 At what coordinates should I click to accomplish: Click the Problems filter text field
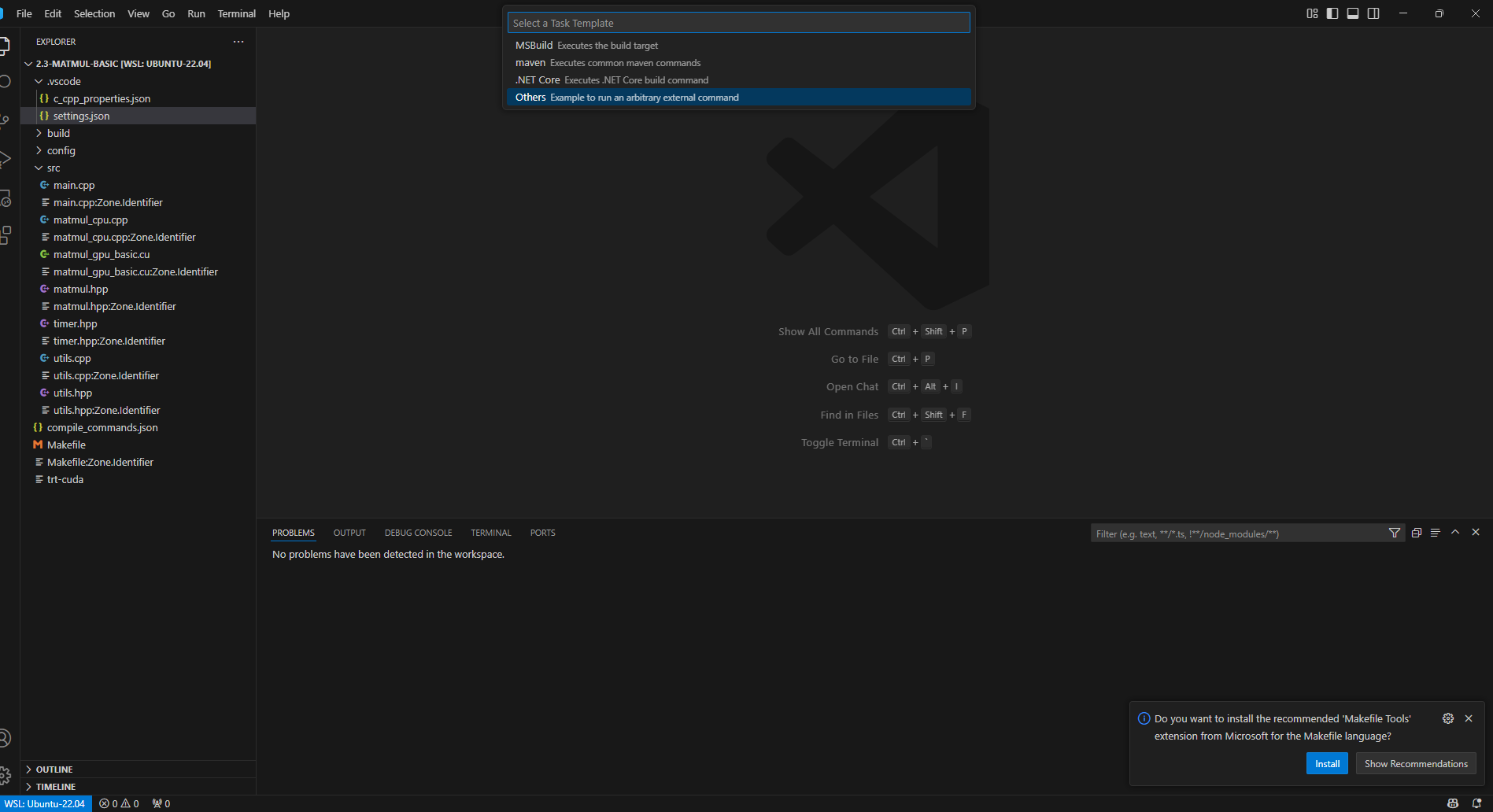pyautogui.click(x=1238, y=533)
